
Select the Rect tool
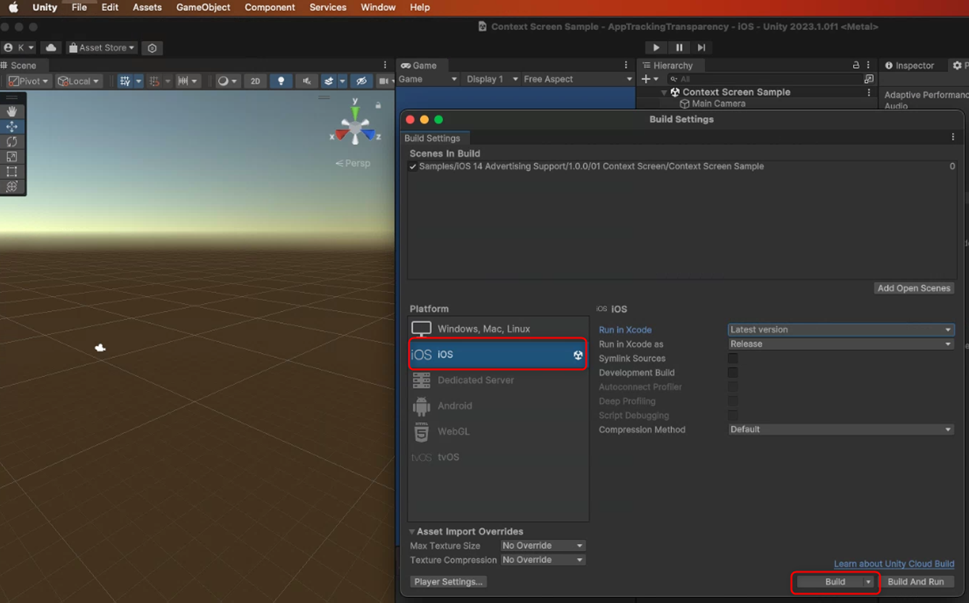[12, 172]
